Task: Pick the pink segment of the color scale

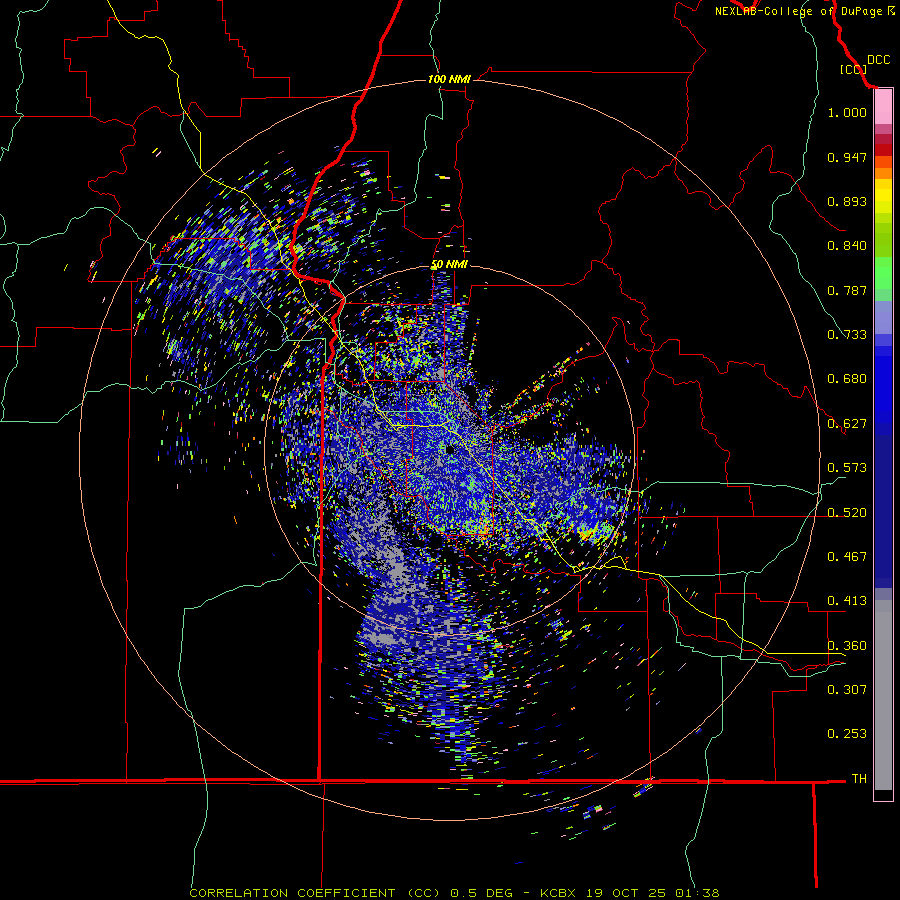Action: [883, 107]
